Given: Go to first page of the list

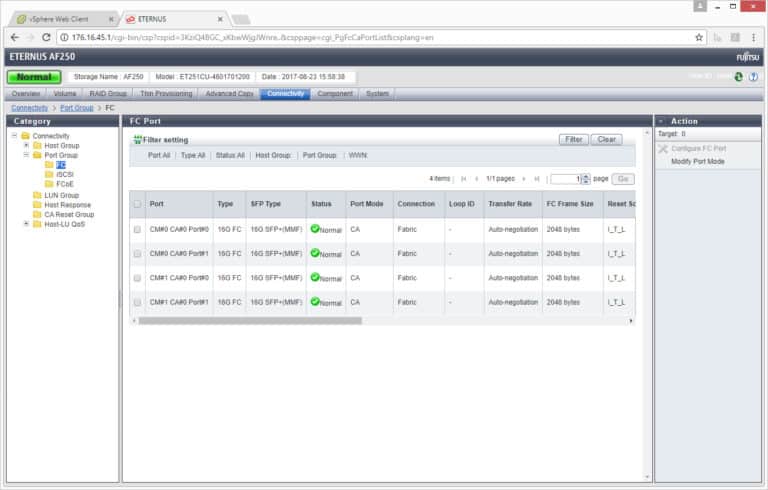Looking at the screenshot, I should [463, 179].
